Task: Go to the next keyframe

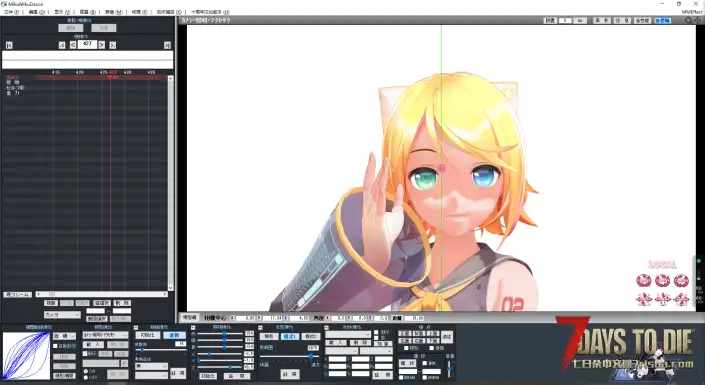Action: click(x=113, y=45)
